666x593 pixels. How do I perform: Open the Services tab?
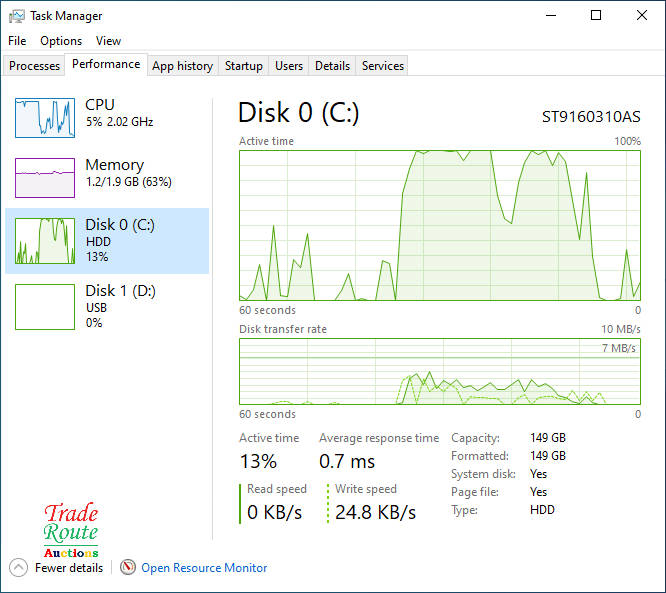coord(383,66)
